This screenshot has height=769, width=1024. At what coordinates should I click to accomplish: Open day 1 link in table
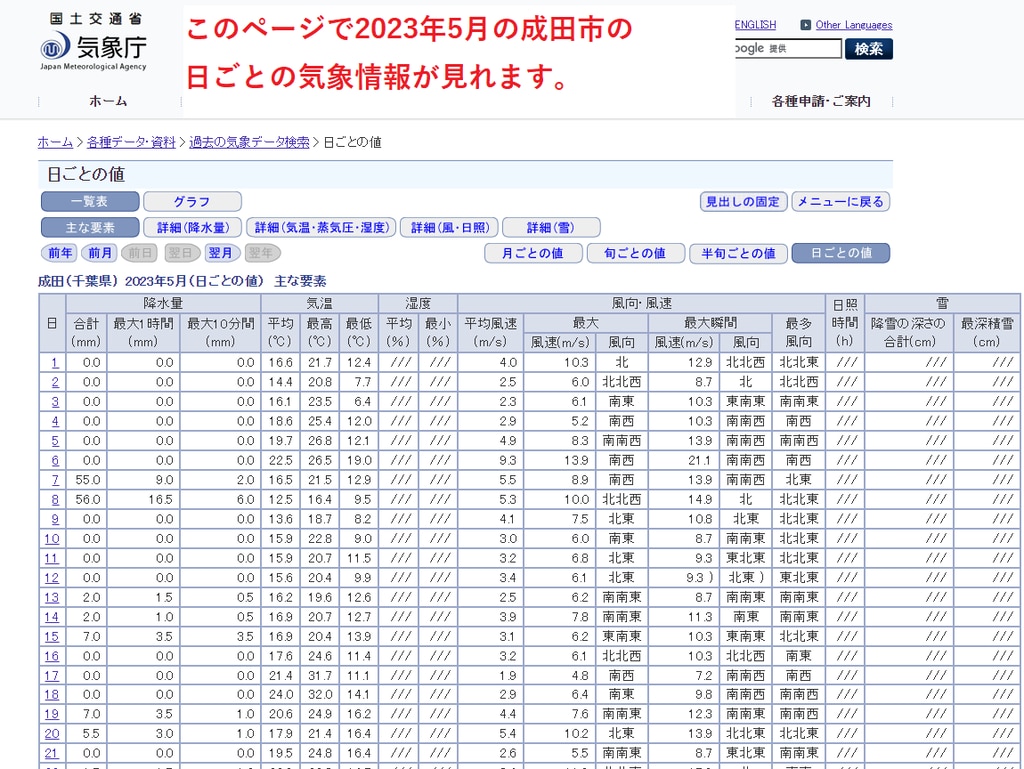(x=55, y=363)
